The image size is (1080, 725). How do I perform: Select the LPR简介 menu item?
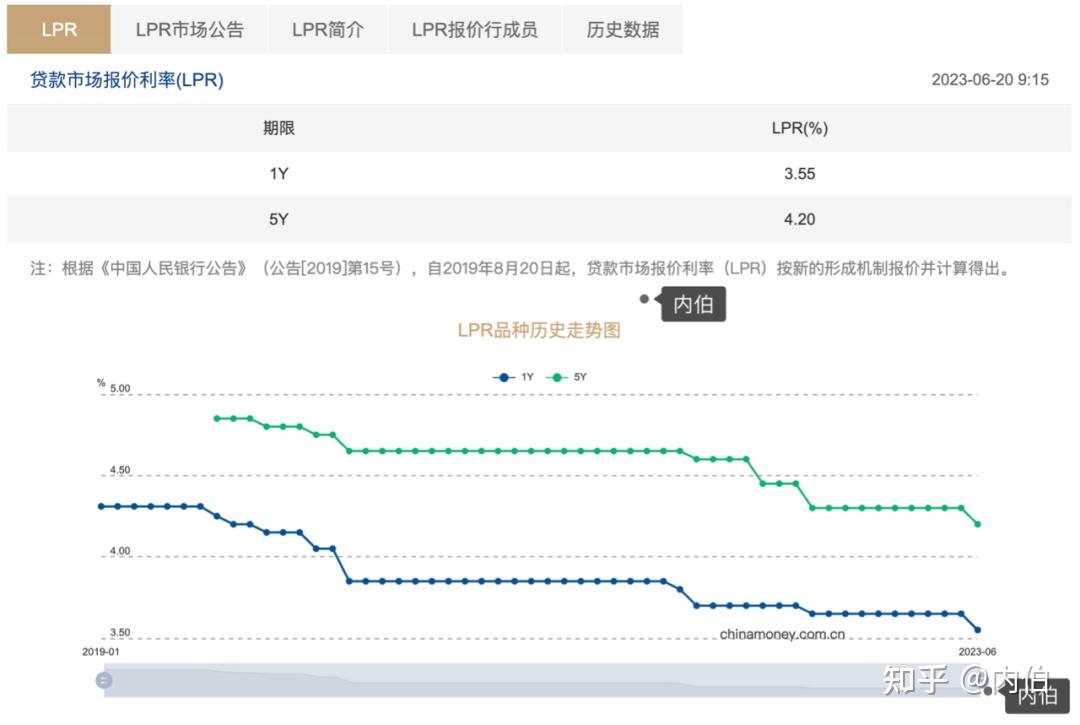[328, 29]
